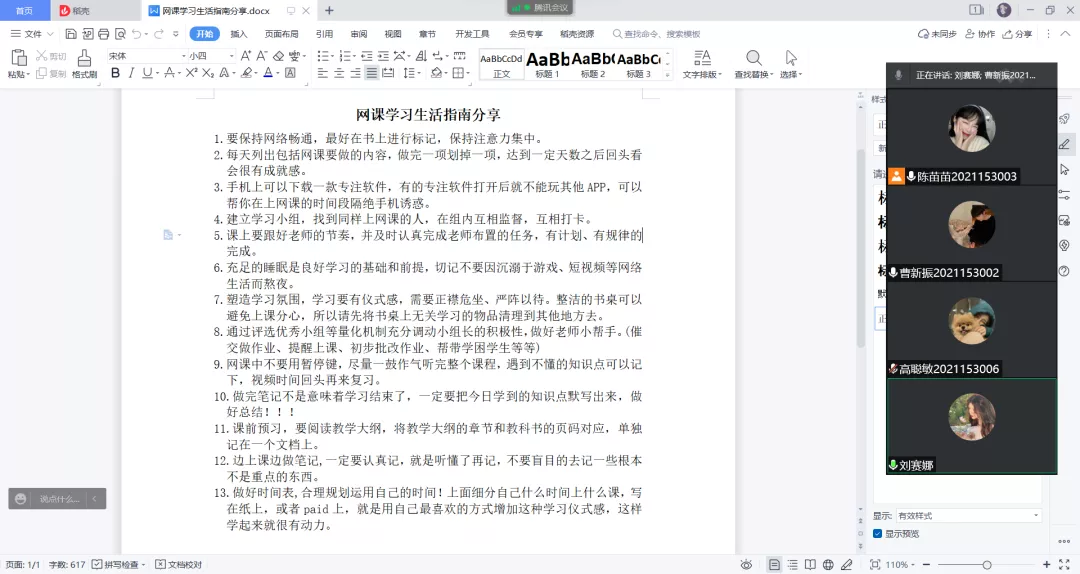The height and width of the screenshot is (574, 1080).
Task: Toggle document proofreading (文档校对)
Action: pos(179,565)
